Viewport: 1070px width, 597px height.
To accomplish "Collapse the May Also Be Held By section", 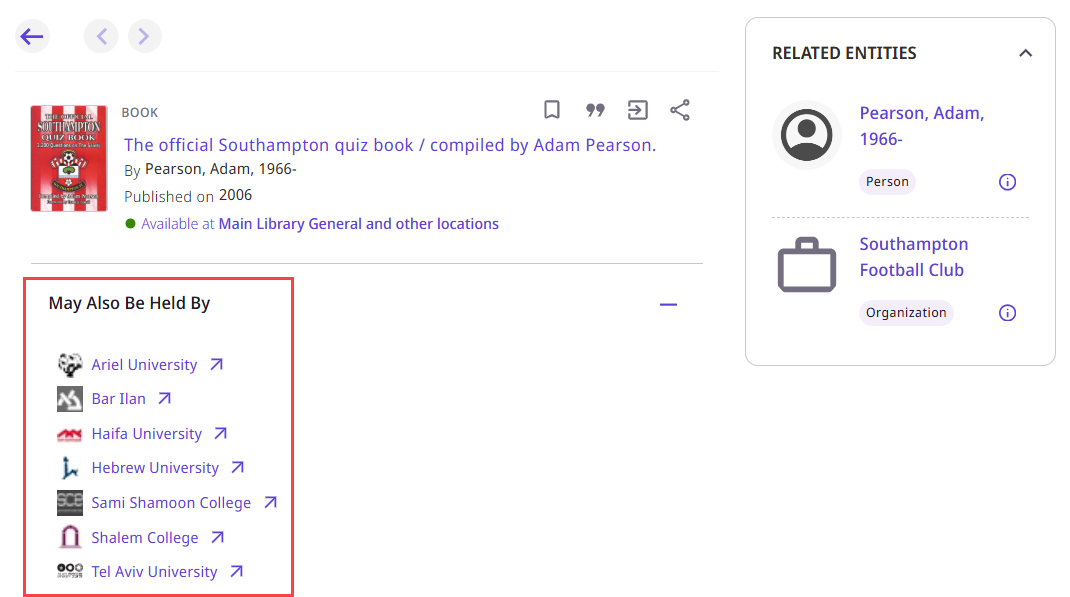I will click(x=668, y=304).
